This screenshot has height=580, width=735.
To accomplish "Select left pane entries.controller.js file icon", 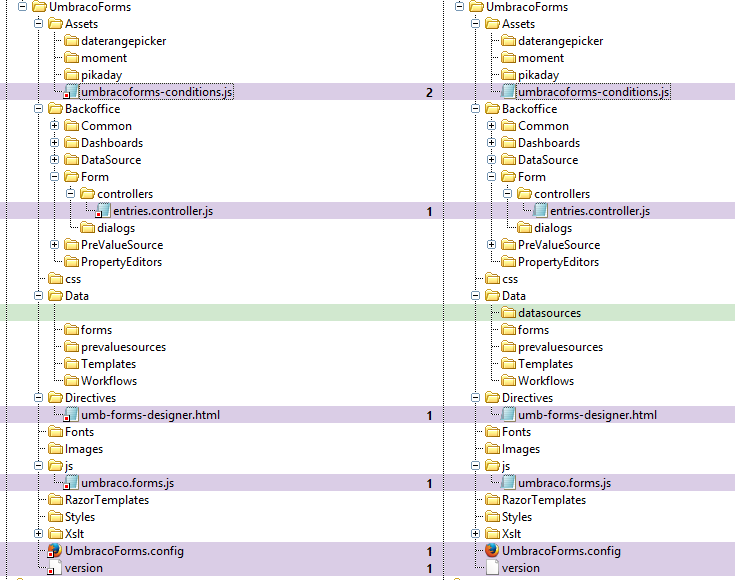I will pos(103,211).
